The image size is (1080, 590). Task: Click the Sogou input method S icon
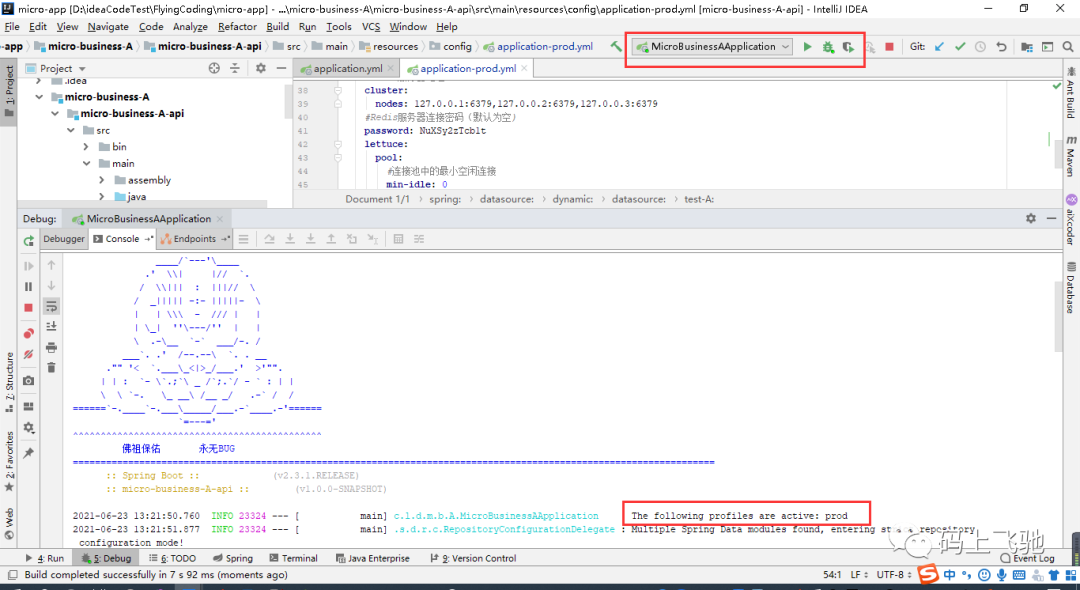click(928, 573)
